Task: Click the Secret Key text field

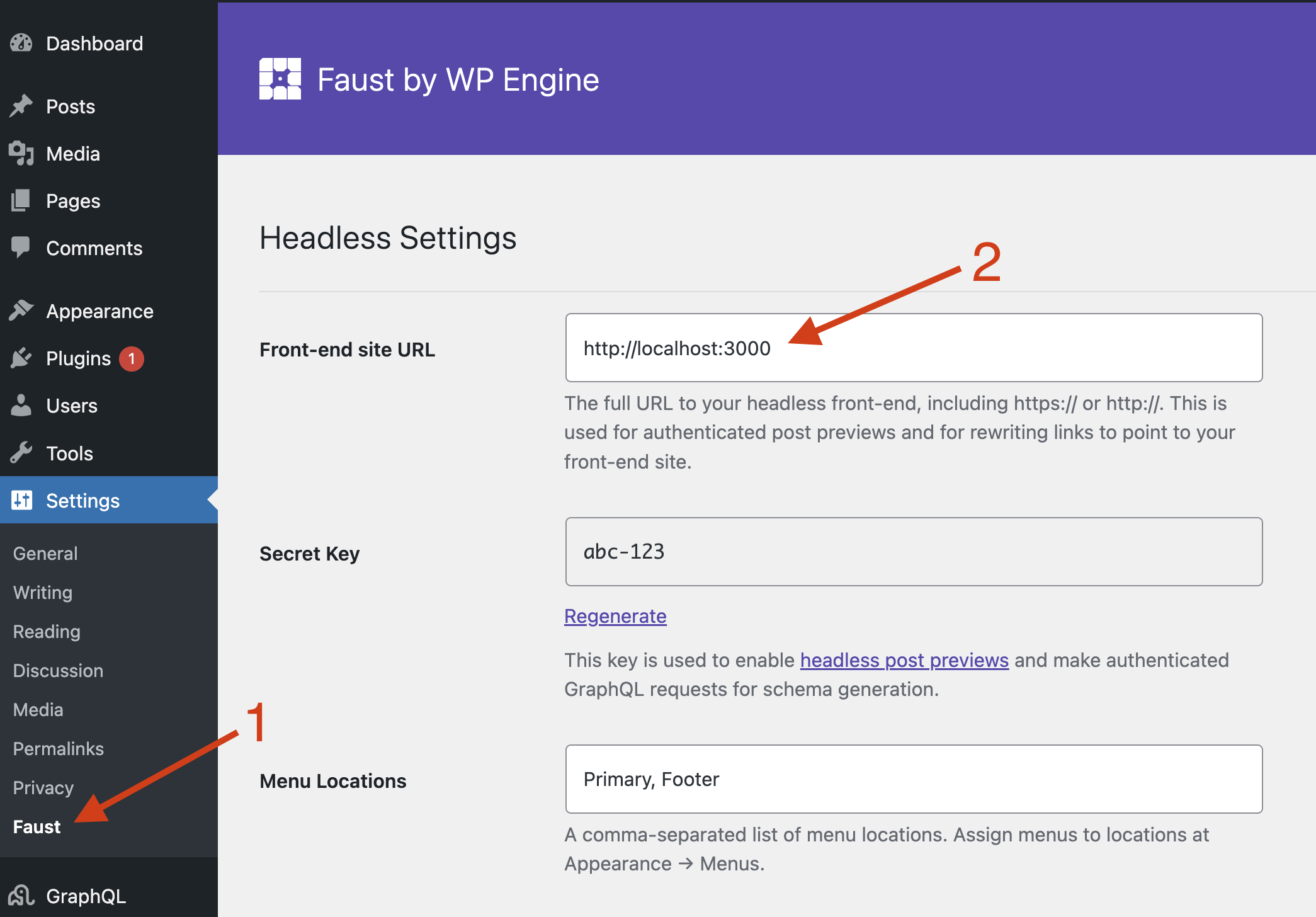Action: [x=914, y=552]
